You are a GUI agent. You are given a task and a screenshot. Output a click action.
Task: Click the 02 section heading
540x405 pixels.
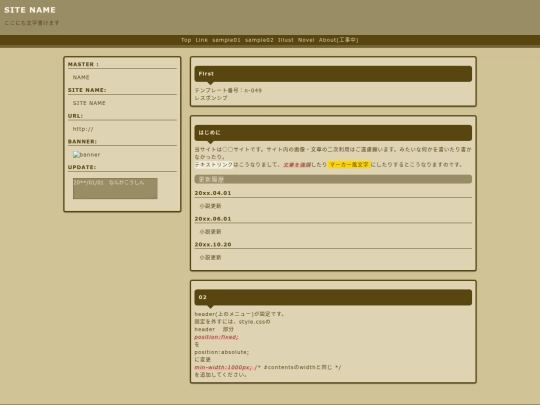333,297
